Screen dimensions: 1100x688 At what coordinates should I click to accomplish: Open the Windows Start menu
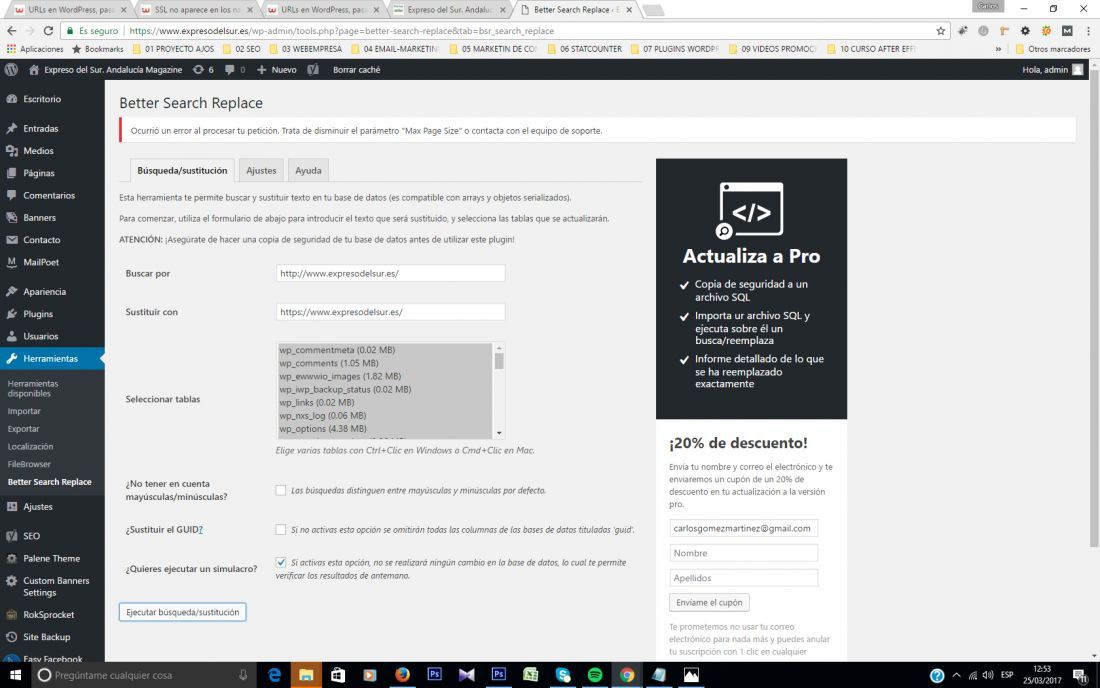(x=15, y=675)
